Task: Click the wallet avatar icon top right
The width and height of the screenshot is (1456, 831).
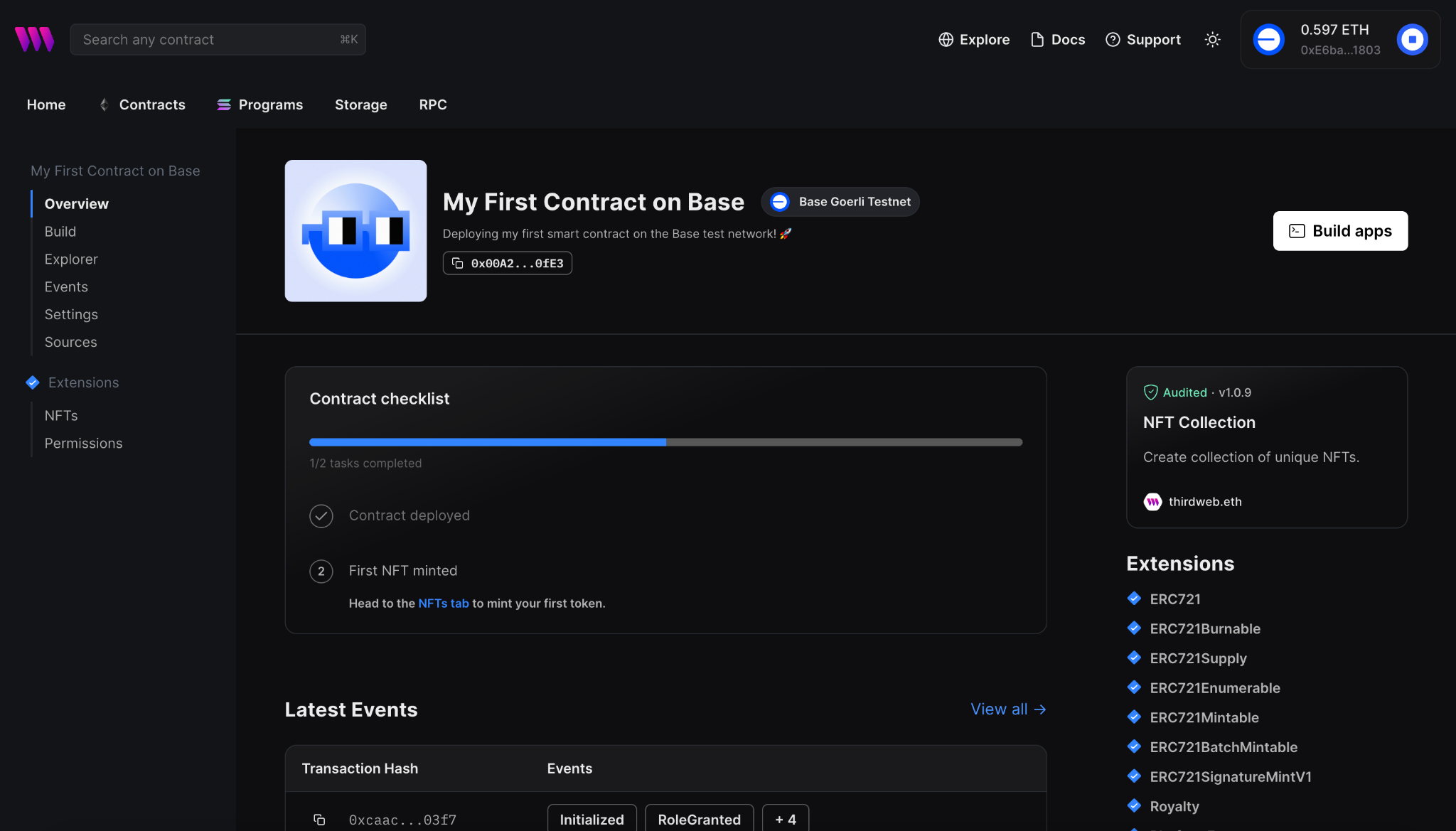Action: (1412, 40)
